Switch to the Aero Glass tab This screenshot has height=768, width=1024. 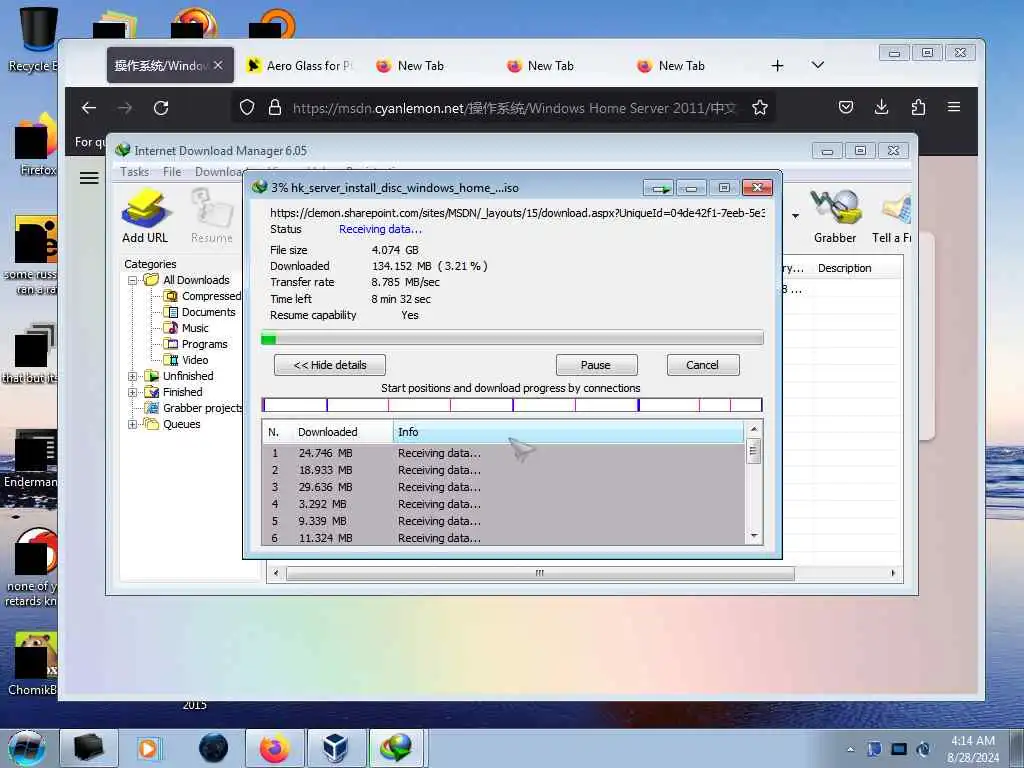pos(299,65)
